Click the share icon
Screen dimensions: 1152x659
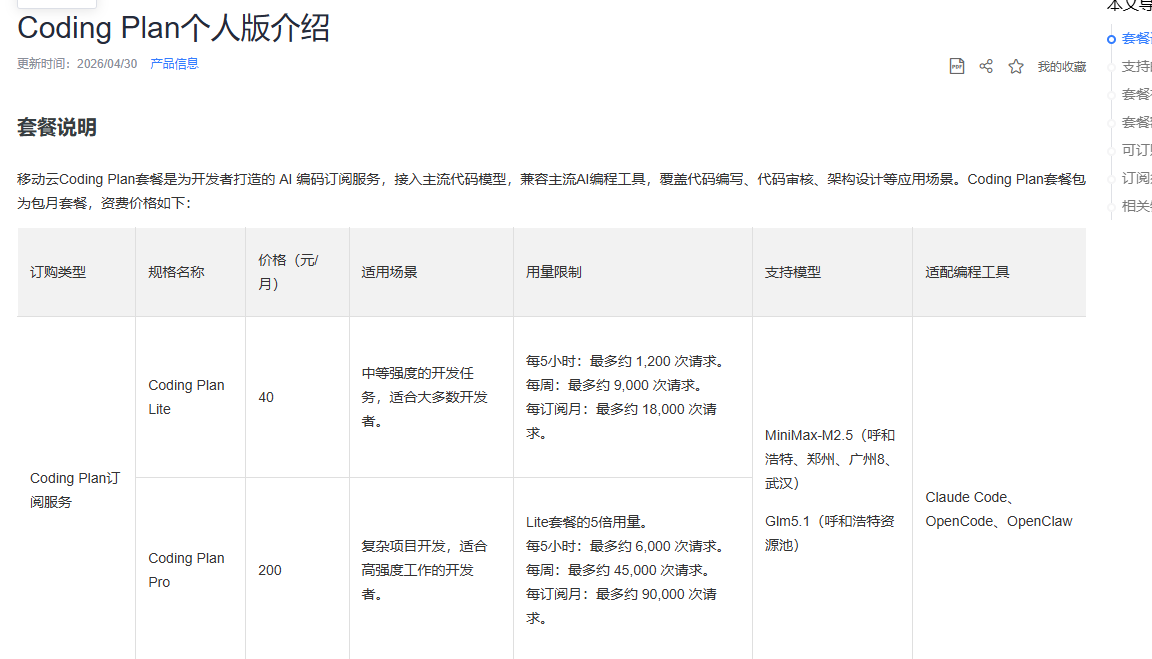coord(986,66)
